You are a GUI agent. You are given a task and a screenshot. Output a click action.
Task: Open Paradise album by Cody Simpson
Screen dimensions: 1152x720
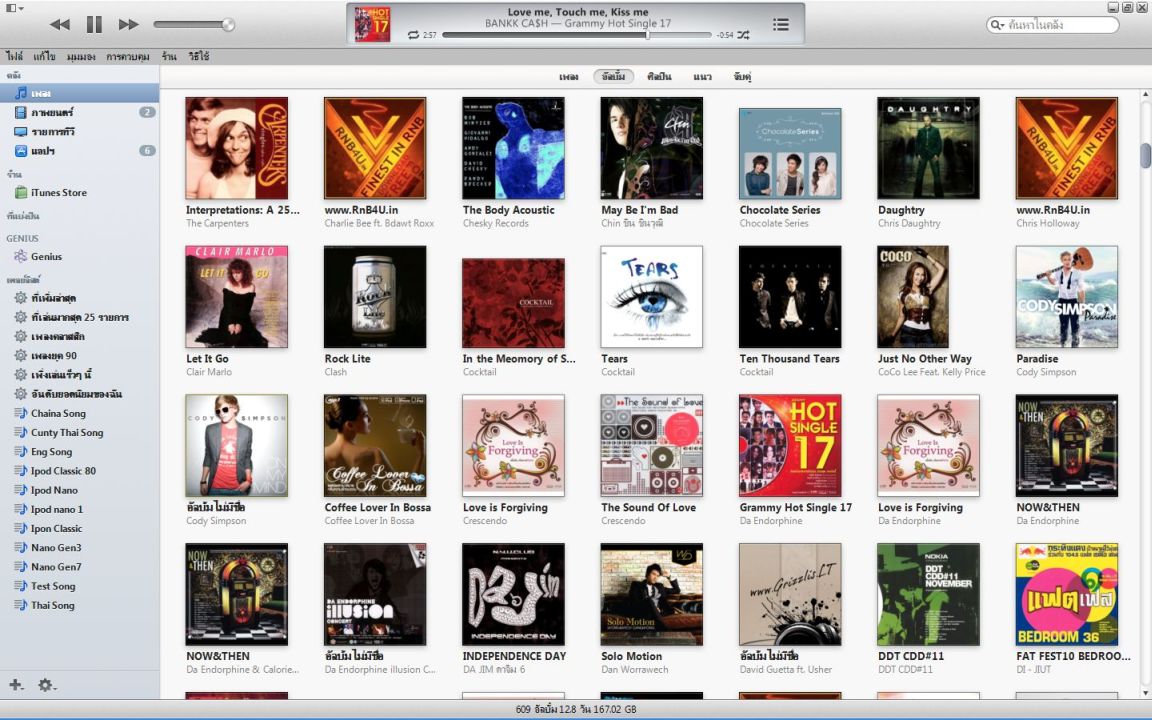click(1067, 297)
